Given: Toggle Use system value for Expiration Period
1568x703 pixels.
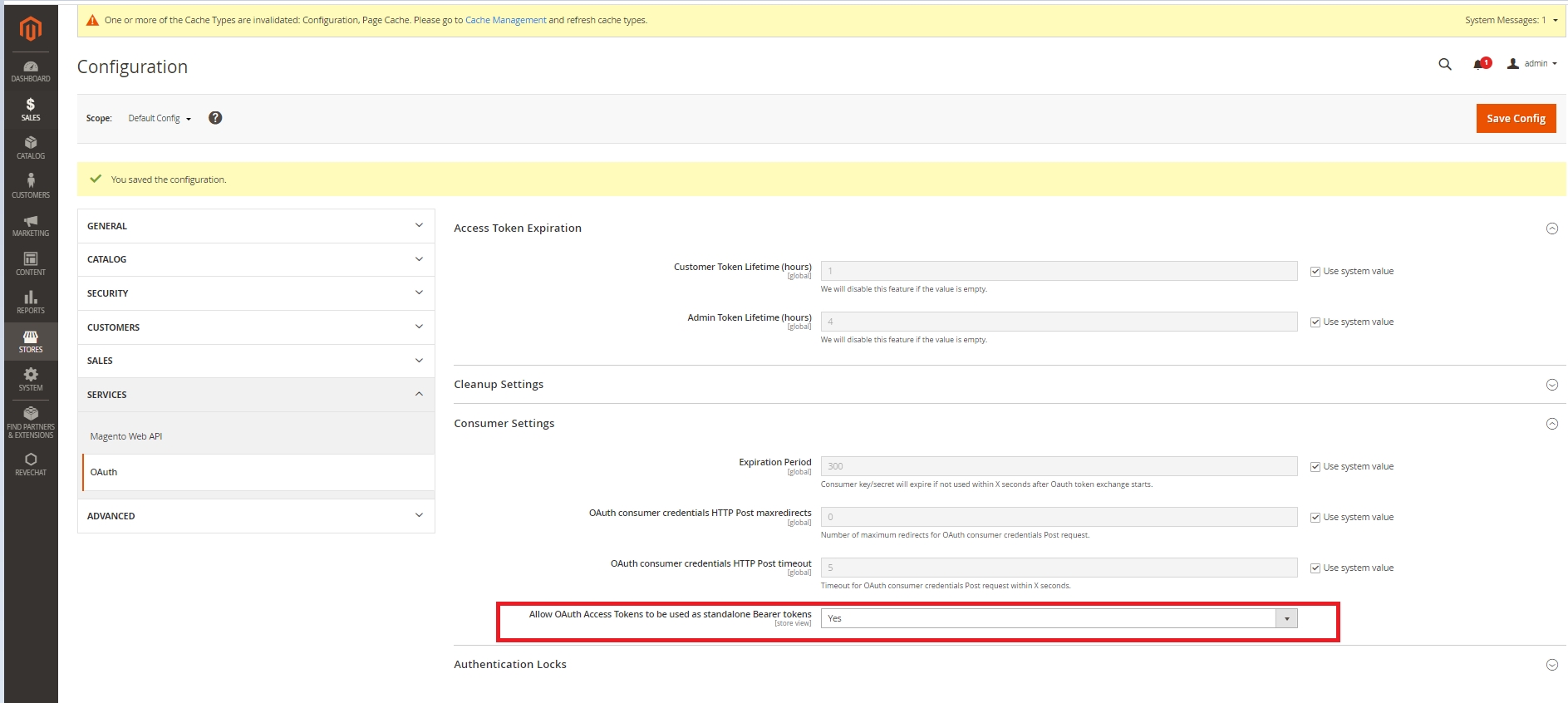Looking at the screenshot, I should pyautogui.click(x=1315, y=467).
